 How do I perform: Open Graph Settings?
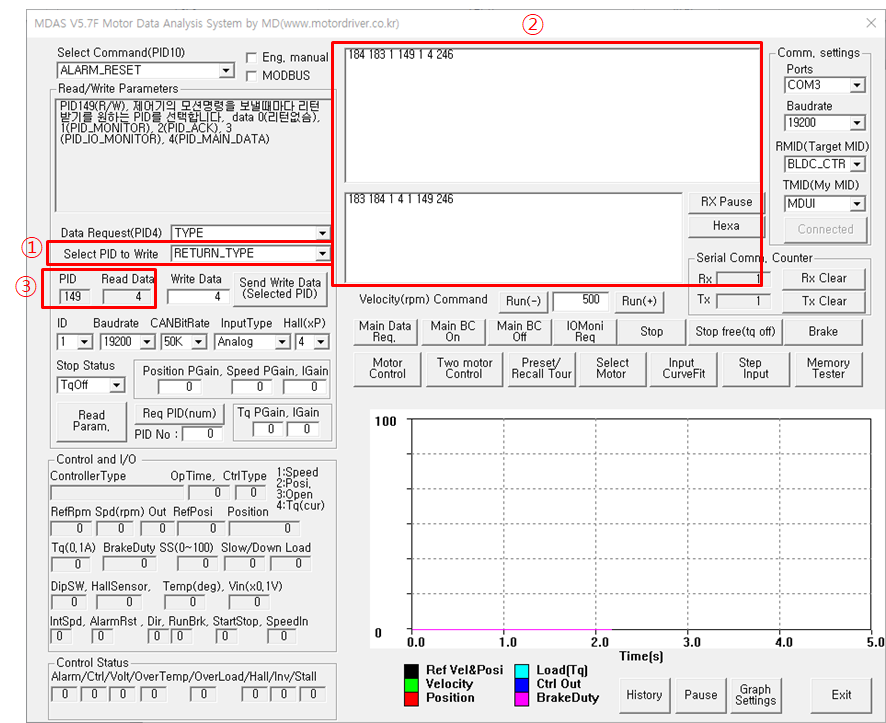755,695
